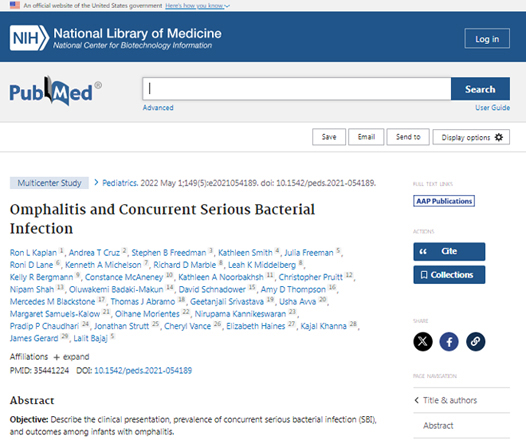Open the PubMed logo homepage

[x=56, y=91]
